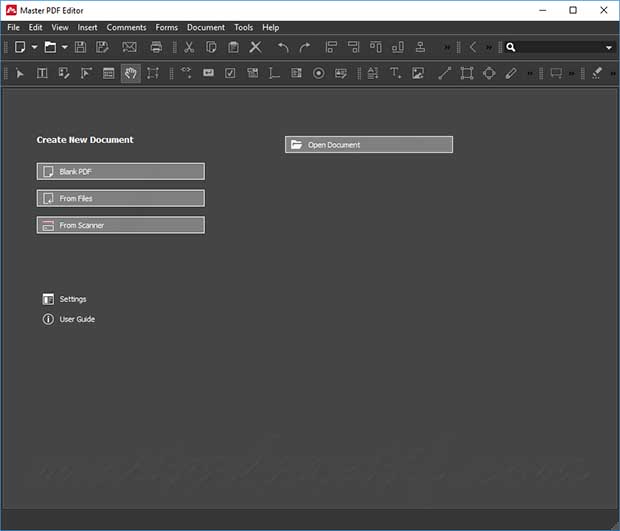Screen dimensions: 620x531
Task: Click the text line-spacing formatting icon
Action: [x=373, y=74]
